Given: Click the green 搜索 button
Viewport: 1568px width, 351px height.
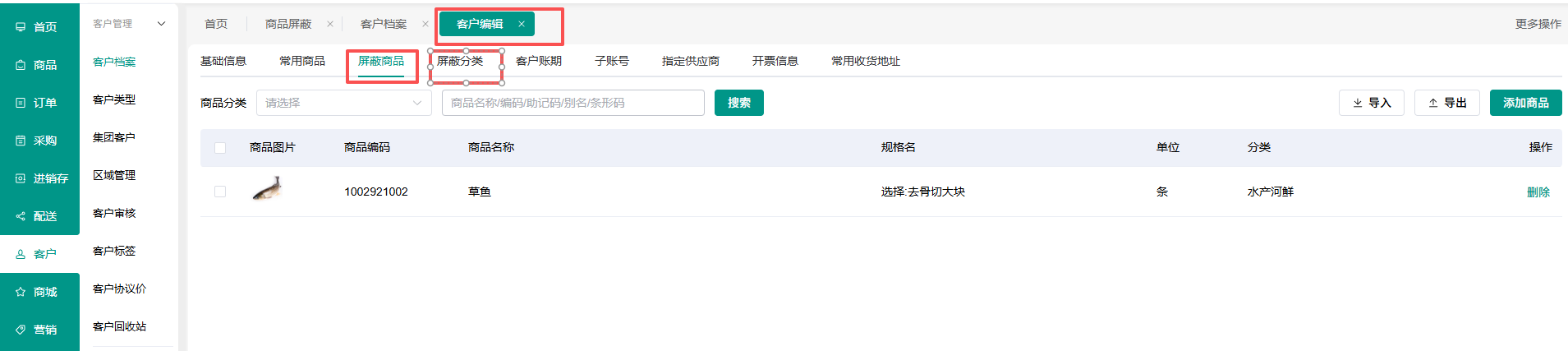Looking at the screenshot, I should (739, 103).
